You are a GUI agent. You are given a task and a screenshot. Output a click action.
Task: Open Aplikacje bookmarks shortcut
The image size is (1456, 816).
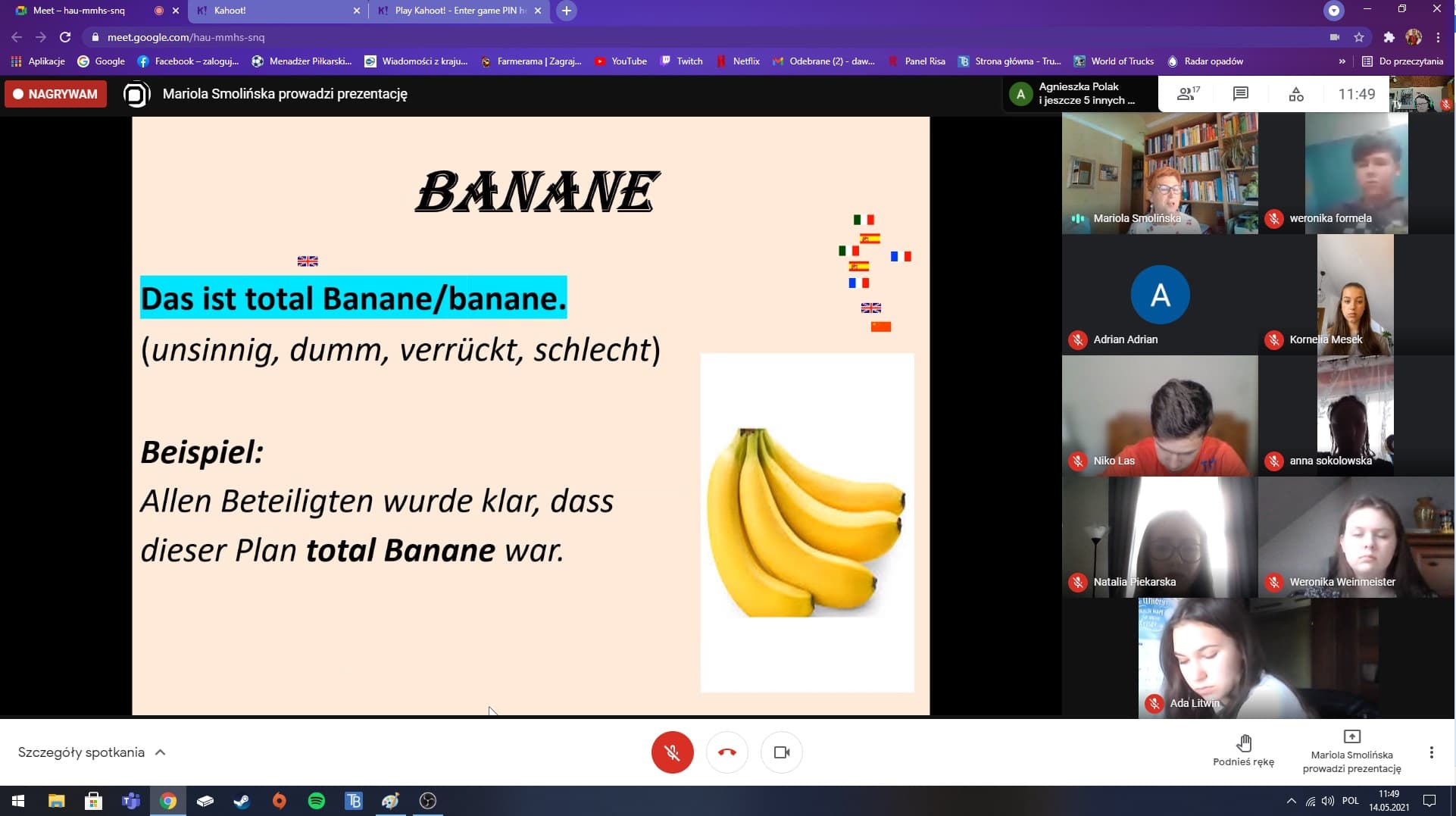point(38,61)
